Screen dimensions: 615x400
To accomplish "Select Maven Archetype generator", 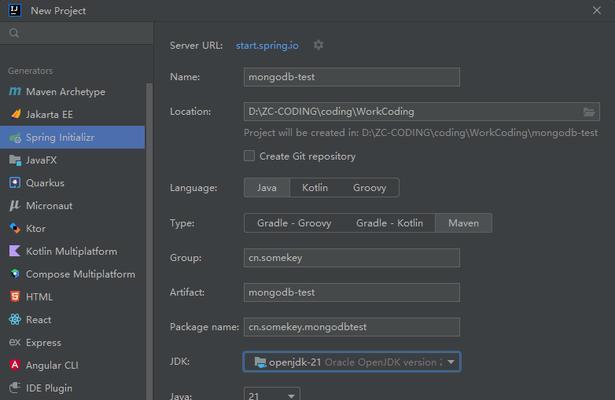I will pyautogui.click(x=72, y=92).
